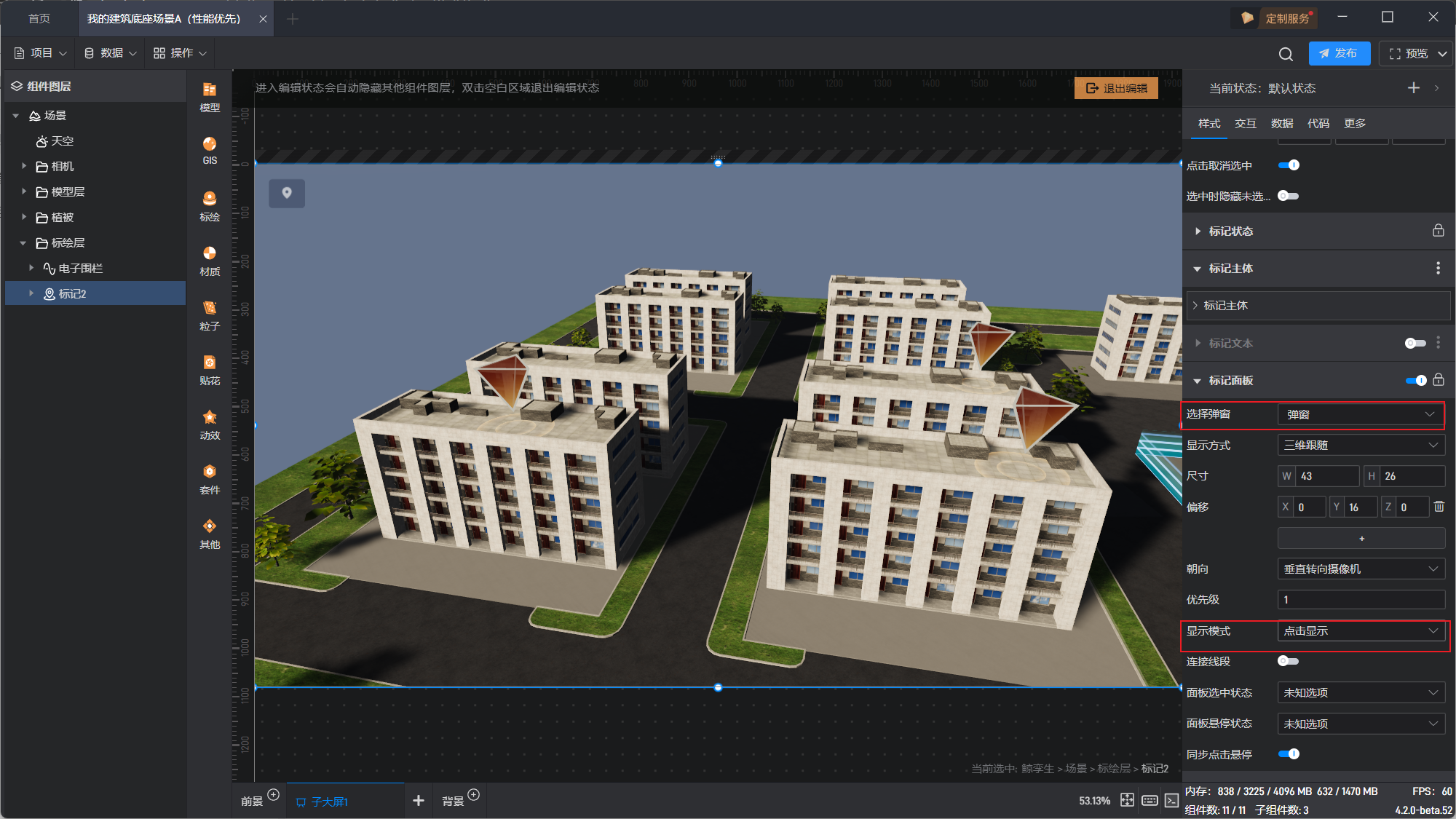
Task: Open the 选择弹窗 dropdown
Action: coord(1360,414)
